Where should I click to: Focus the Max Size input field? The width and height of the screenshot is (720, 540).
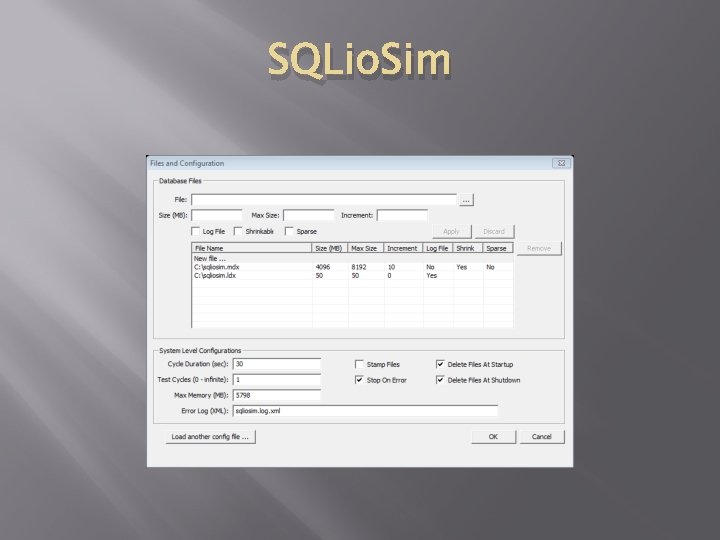tap(309, 215)
